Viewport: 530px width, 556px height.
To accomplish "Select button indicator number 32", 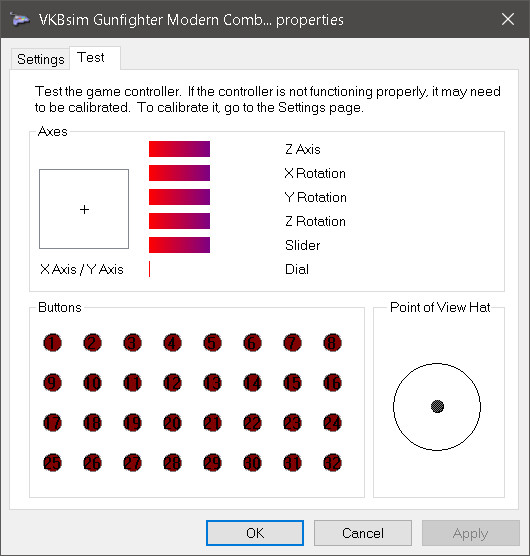I will click(333, 463).
